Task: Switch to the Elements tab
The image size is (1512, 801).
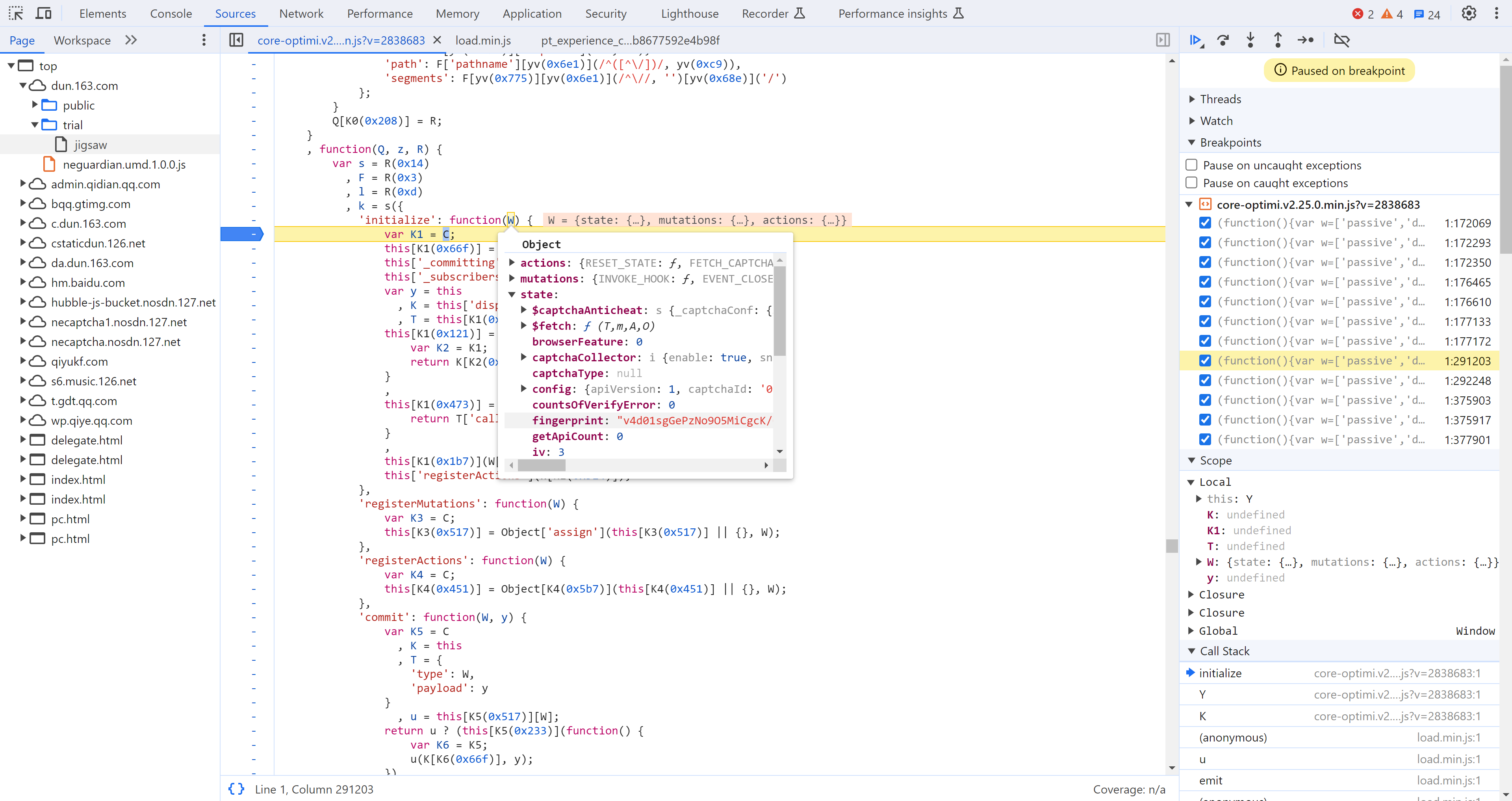Action: [x=103, y=13]
